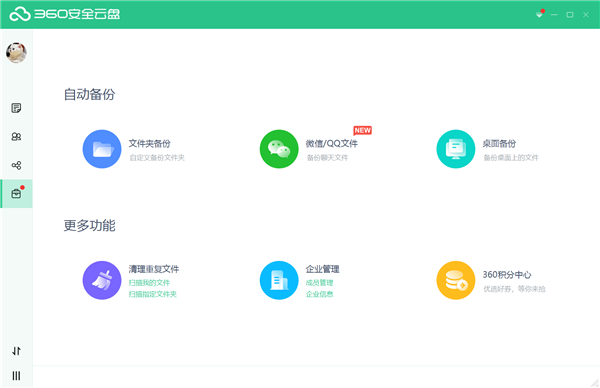Open 桌面备份 feature

pyautogui.click(x=499, y=143)
